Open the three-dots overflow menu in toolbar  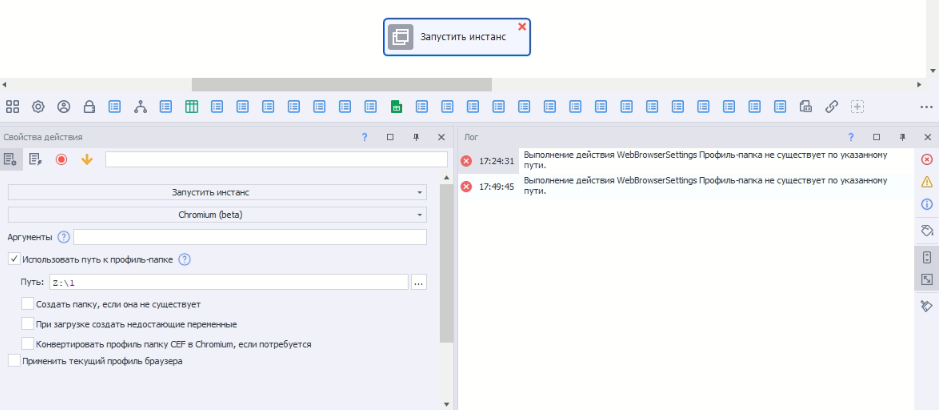[926, 107]
